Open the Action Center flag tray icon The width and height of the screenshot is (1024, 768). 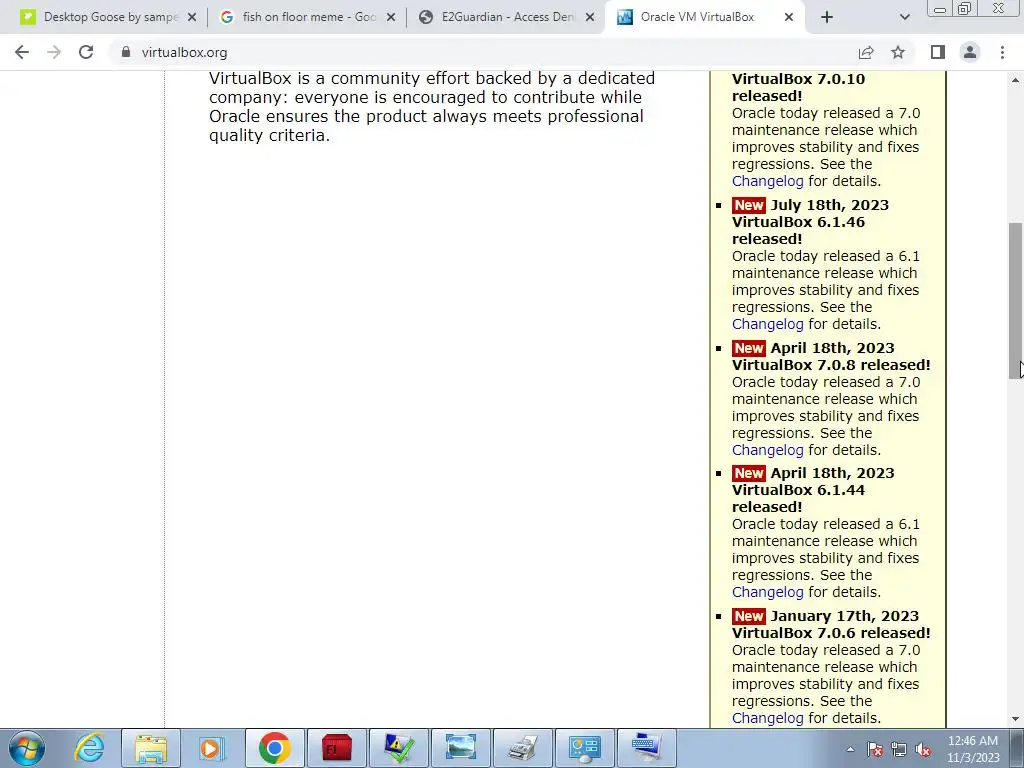(875, 750)
